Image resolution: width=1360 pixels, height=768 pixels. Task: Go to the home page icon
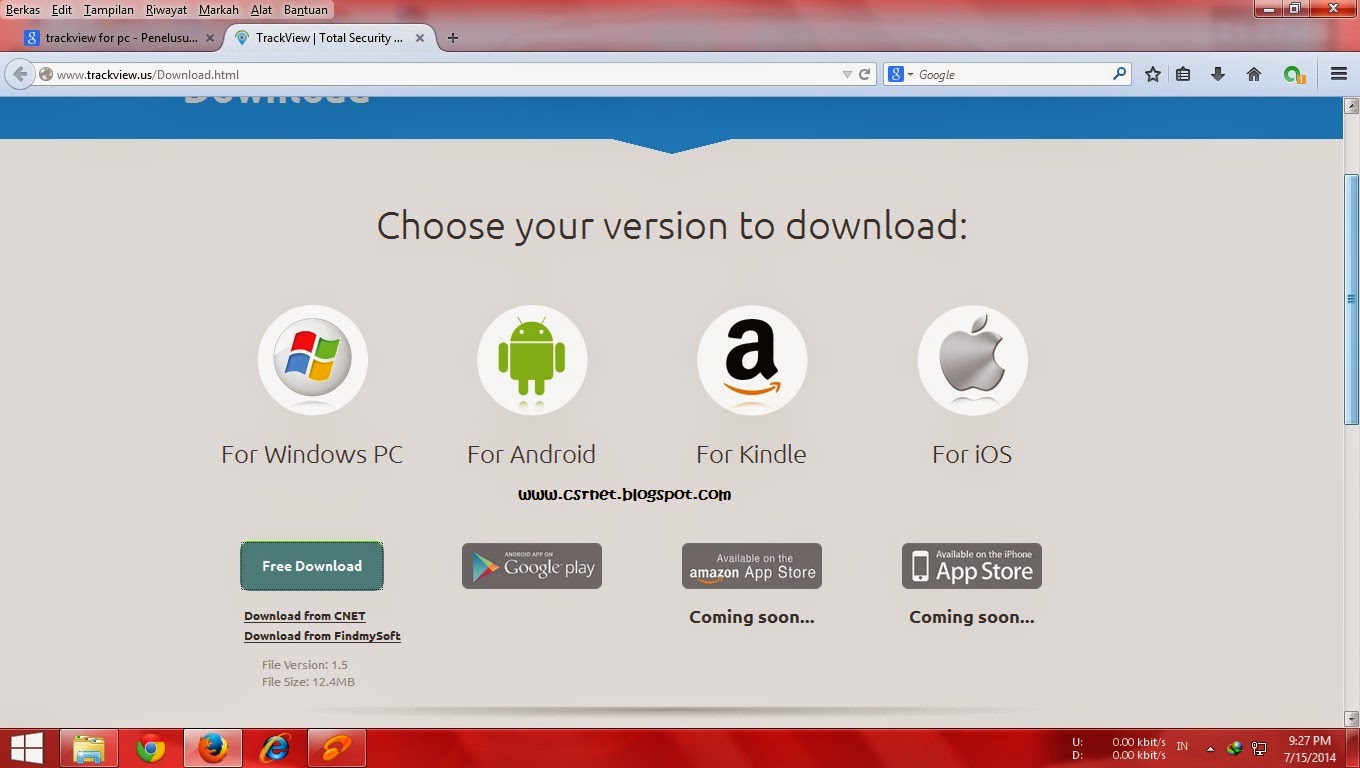coord(1254,74)
